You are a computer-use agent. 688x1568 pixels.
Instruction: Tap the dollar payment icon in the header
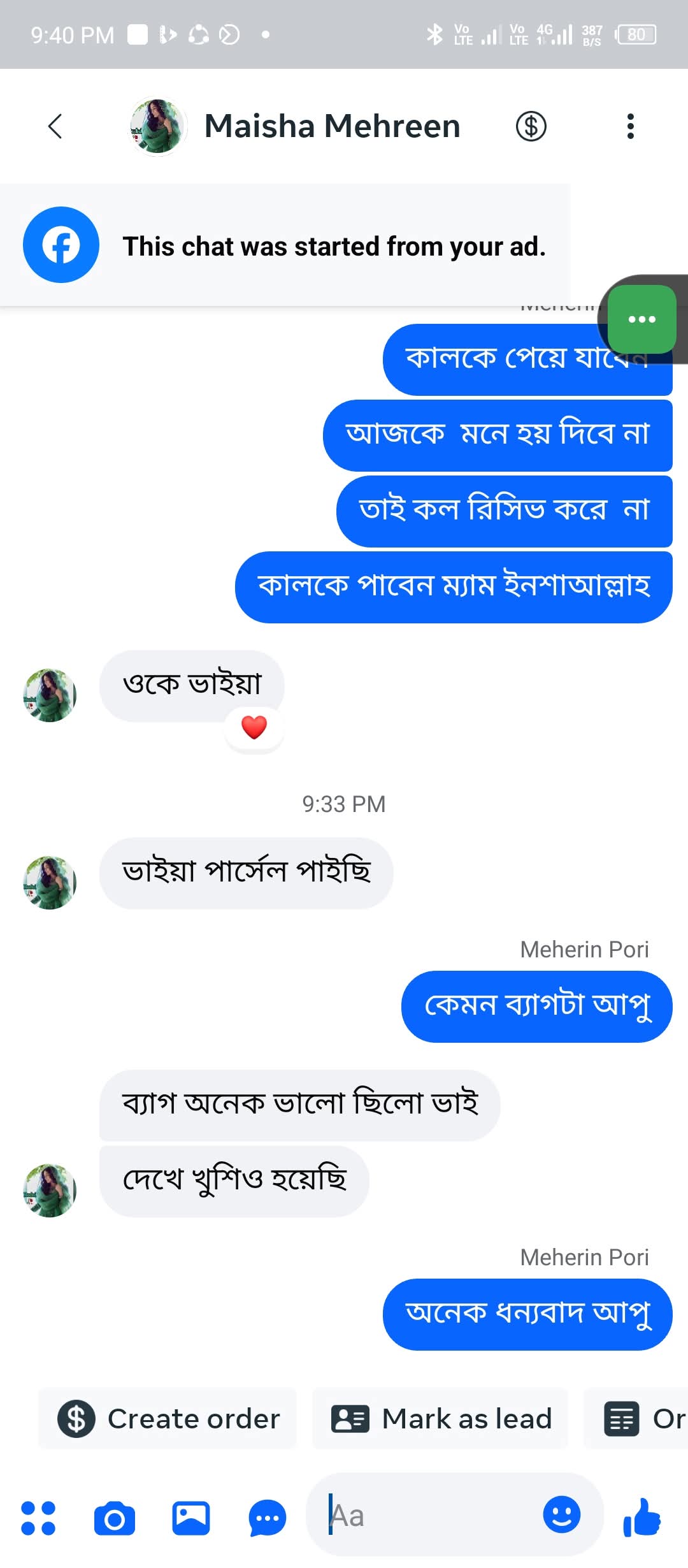pos(531,126)
